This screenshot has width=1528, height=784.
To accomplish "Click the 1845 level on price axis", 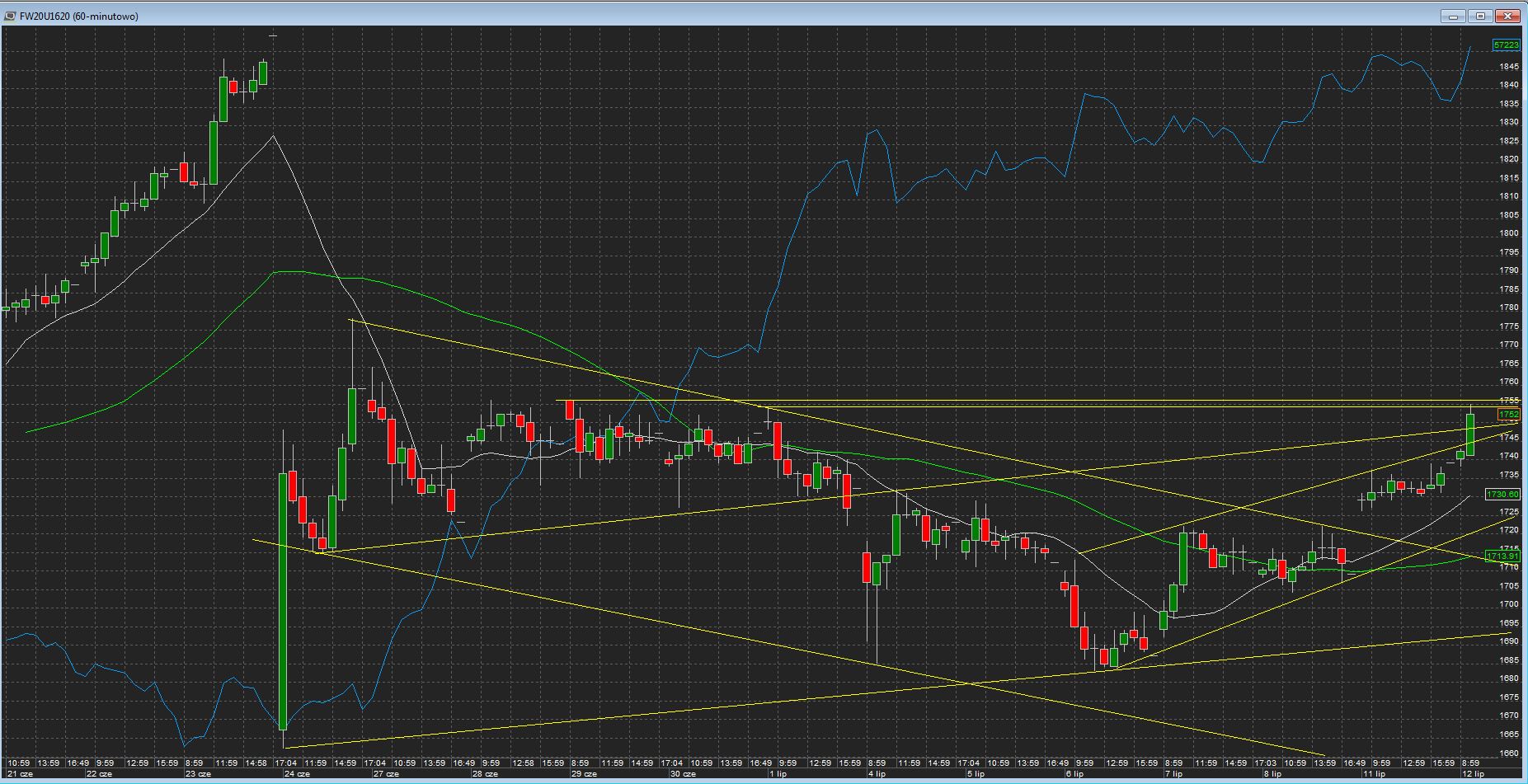I will click(1508, 67).
